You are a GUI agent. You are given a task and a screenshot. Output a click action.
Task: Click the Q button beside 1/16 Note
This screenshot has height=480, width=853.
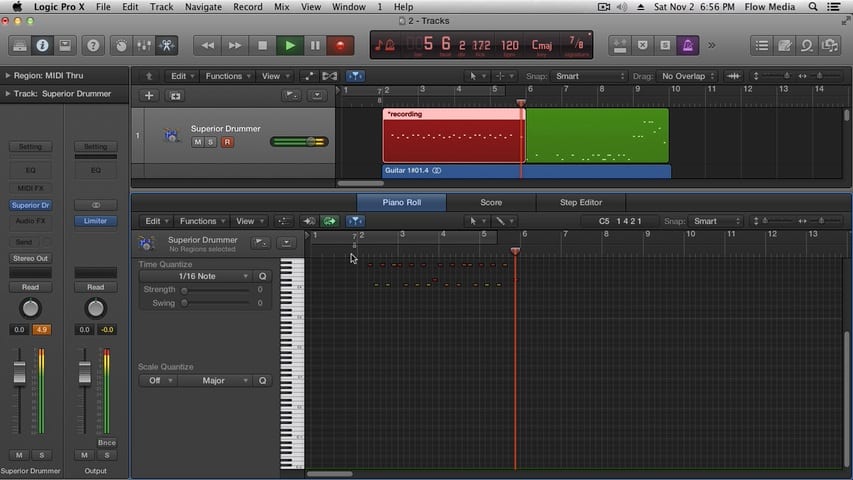[263, 276]
